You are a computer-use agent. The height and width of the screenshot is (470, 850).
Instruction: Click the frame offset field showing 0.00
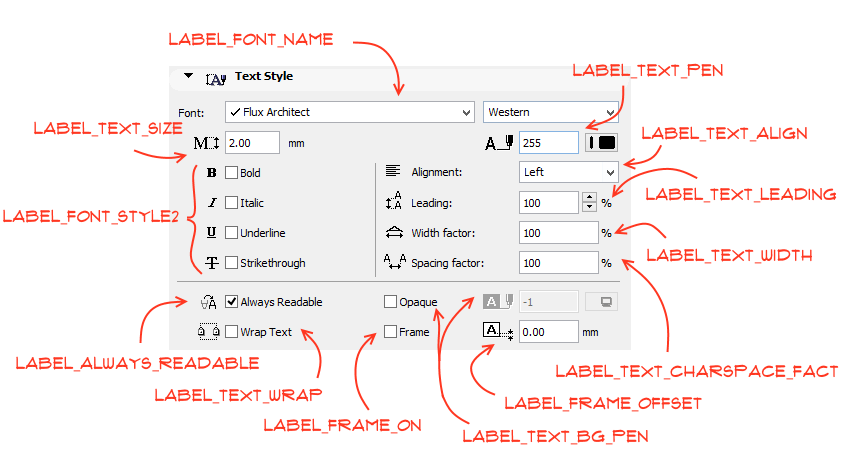(548, 332)
